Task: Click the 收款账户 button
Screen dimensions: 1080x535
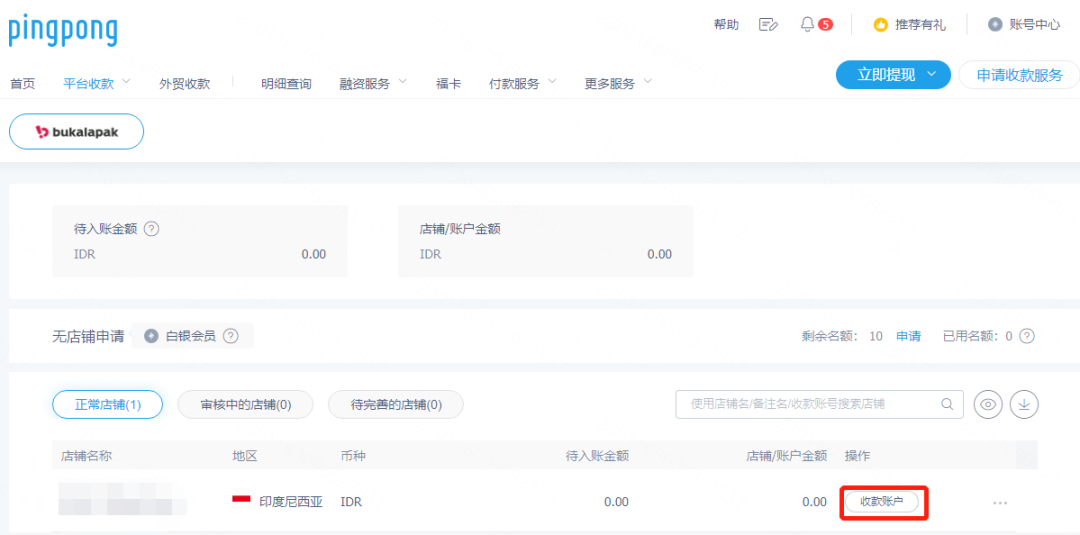Action: [881, 502]
